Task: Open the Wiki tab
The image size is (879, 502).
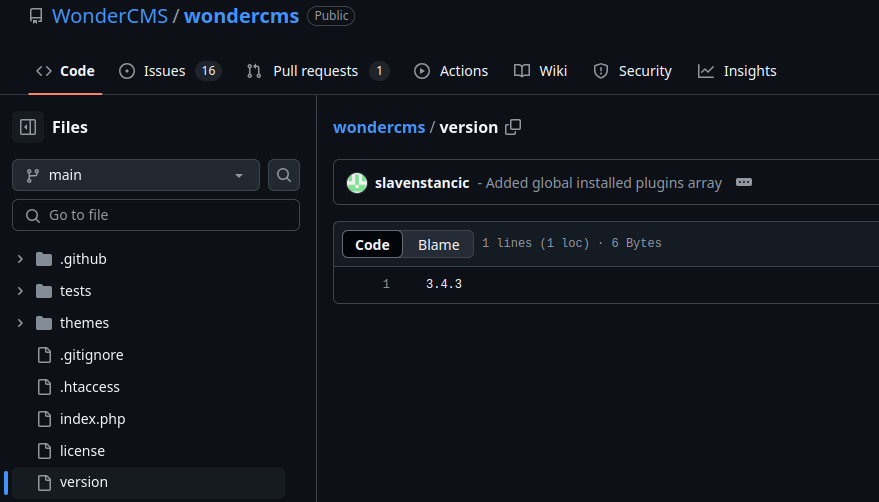Action: point(541,71)
